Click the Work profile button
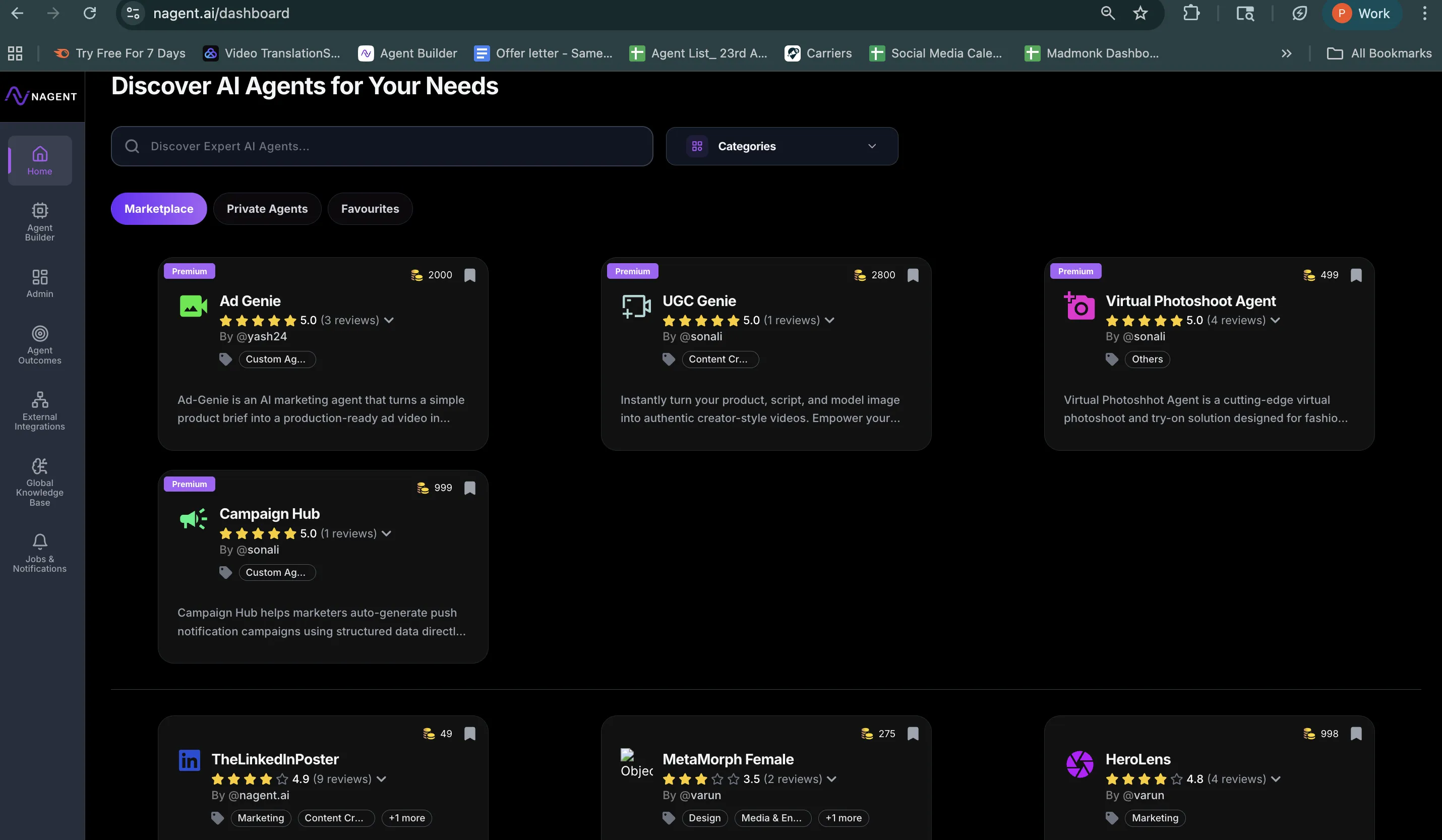Image resolution: width=1442 pixels, height=840 pixels. coord(1362,13)
